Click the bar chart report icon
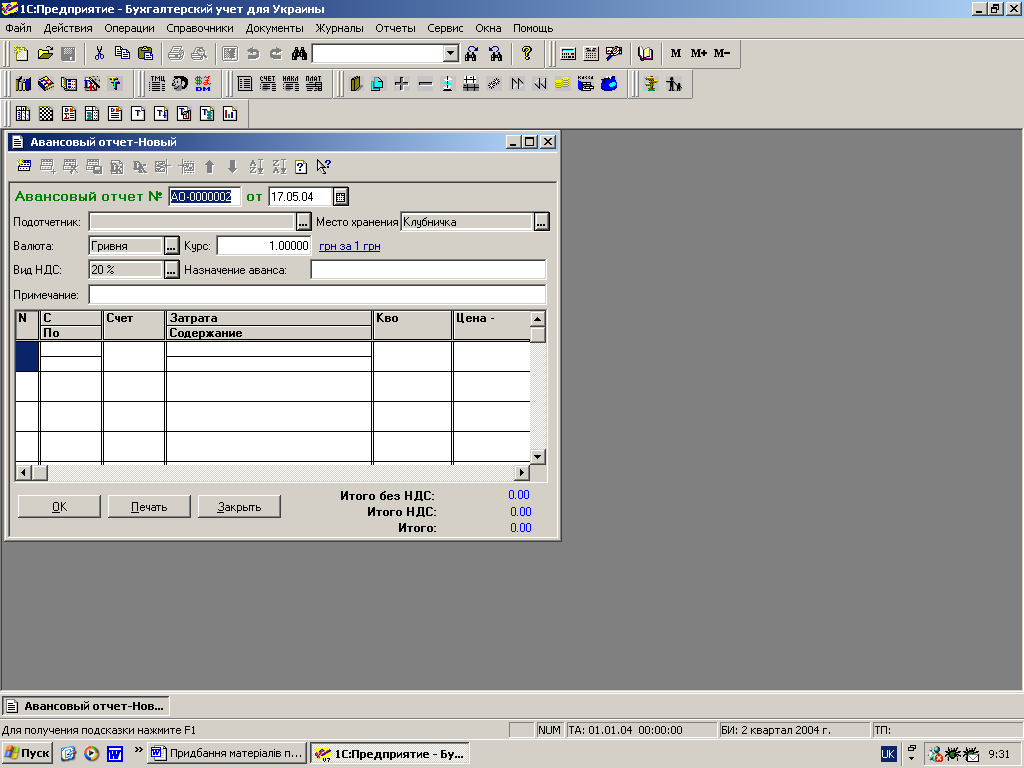Image resolution: width=1024 pixels, height=768 pixels. (230, 114)
